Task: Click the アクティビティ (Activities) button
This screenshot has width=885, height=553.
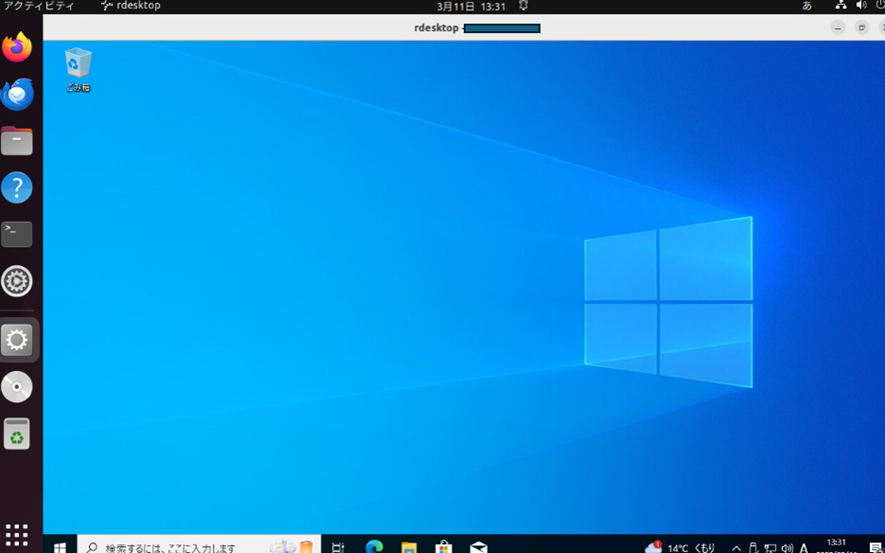Action: tap(39, 6)
